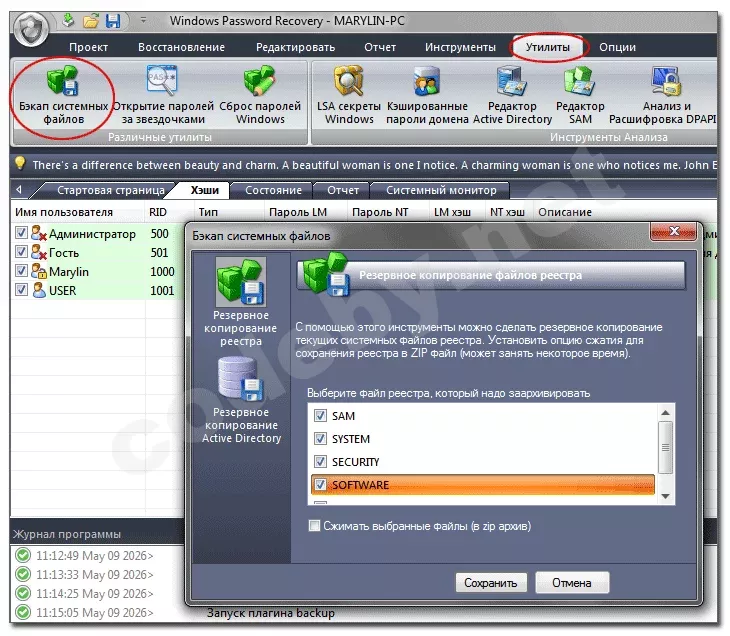This screenshot has height=636, width=730.
Task: Close the Бэкап системных файлов dialog
Action: click(674, 231)
